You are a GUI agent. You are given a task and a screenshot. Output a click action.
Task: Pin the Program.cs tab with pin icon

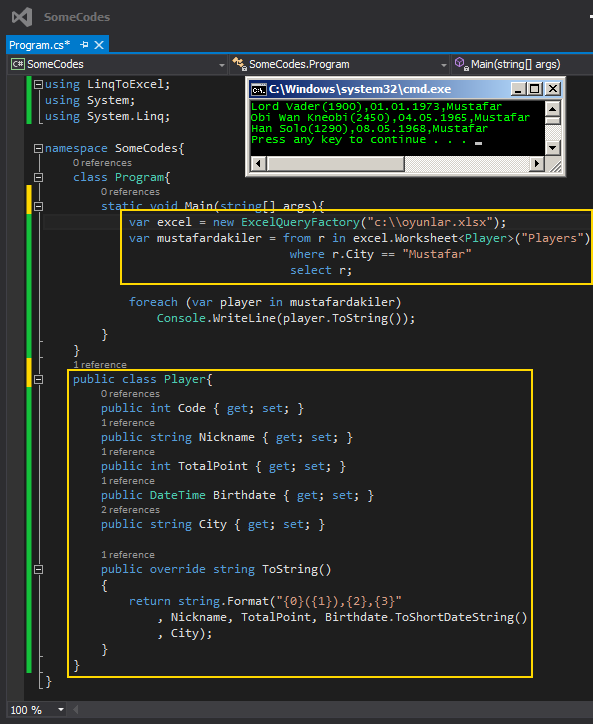[x=84, y=45]
